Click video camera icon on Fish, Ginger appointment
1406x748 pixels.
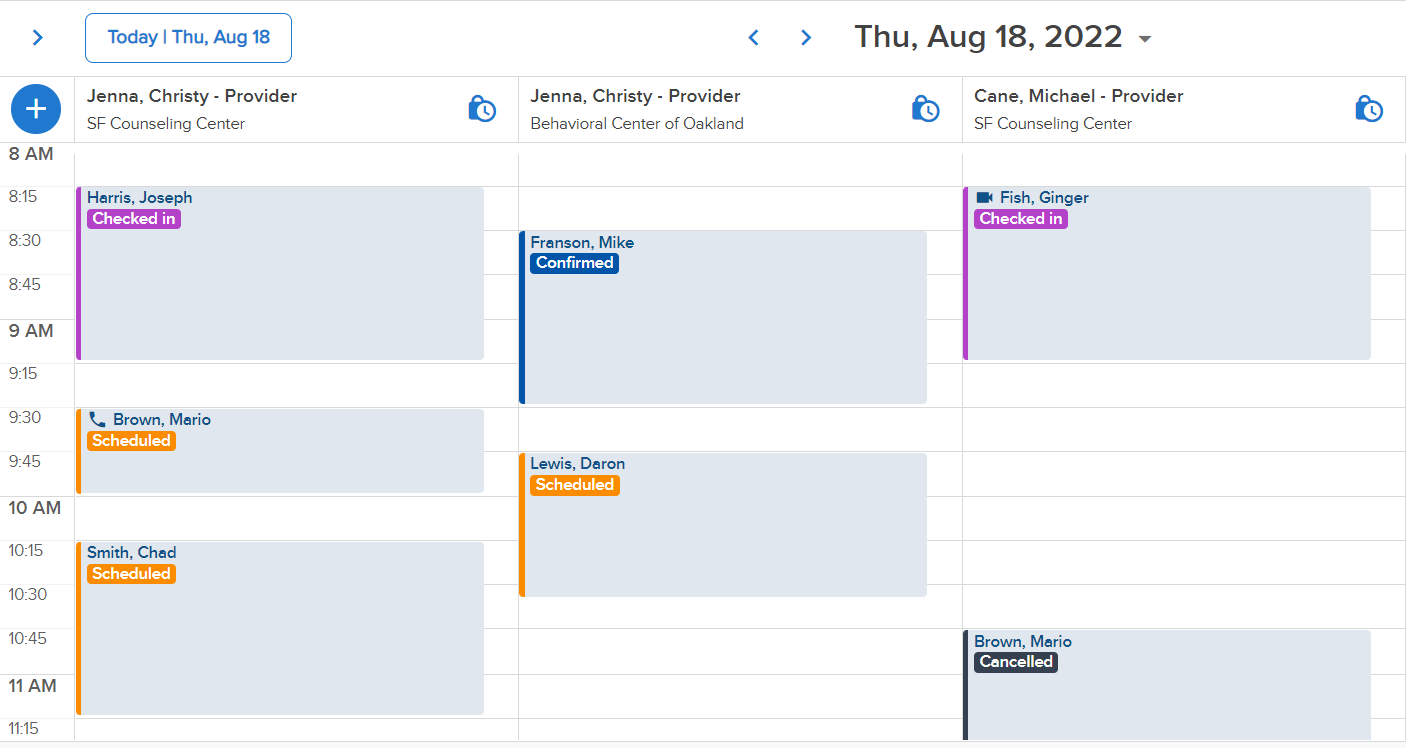984,198
